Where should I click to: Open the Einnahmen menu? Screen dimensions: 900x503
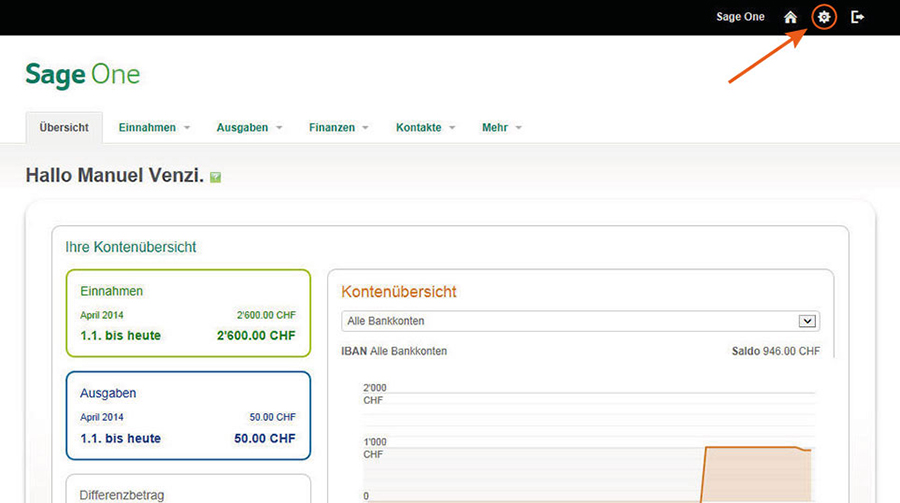[147, 127]
